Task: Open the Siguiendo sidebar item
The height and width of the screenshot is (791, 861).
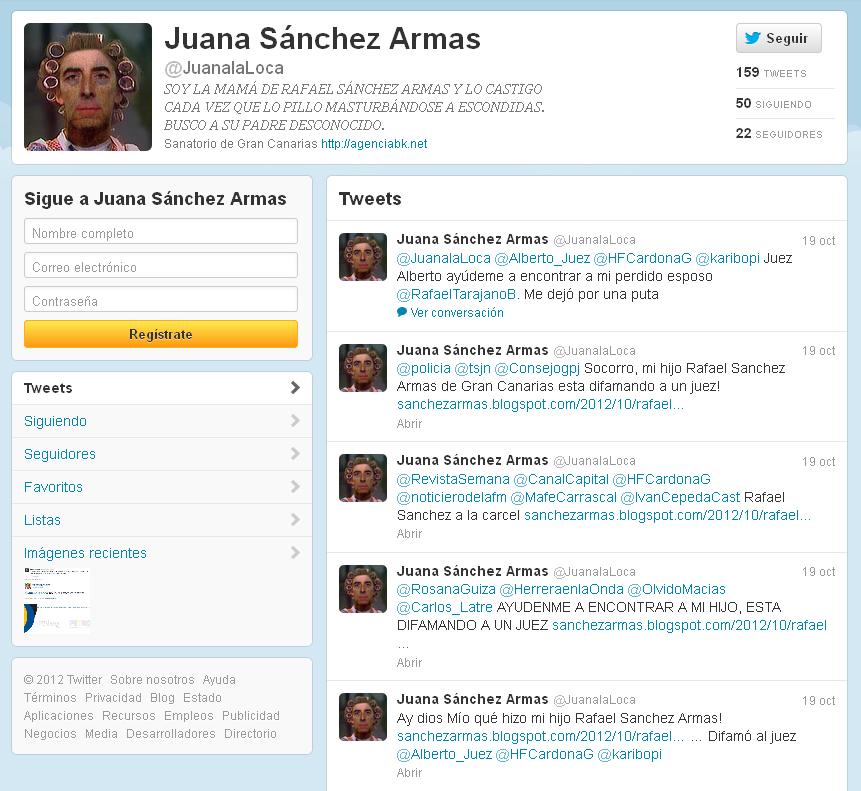Action: tap(162, 421)
